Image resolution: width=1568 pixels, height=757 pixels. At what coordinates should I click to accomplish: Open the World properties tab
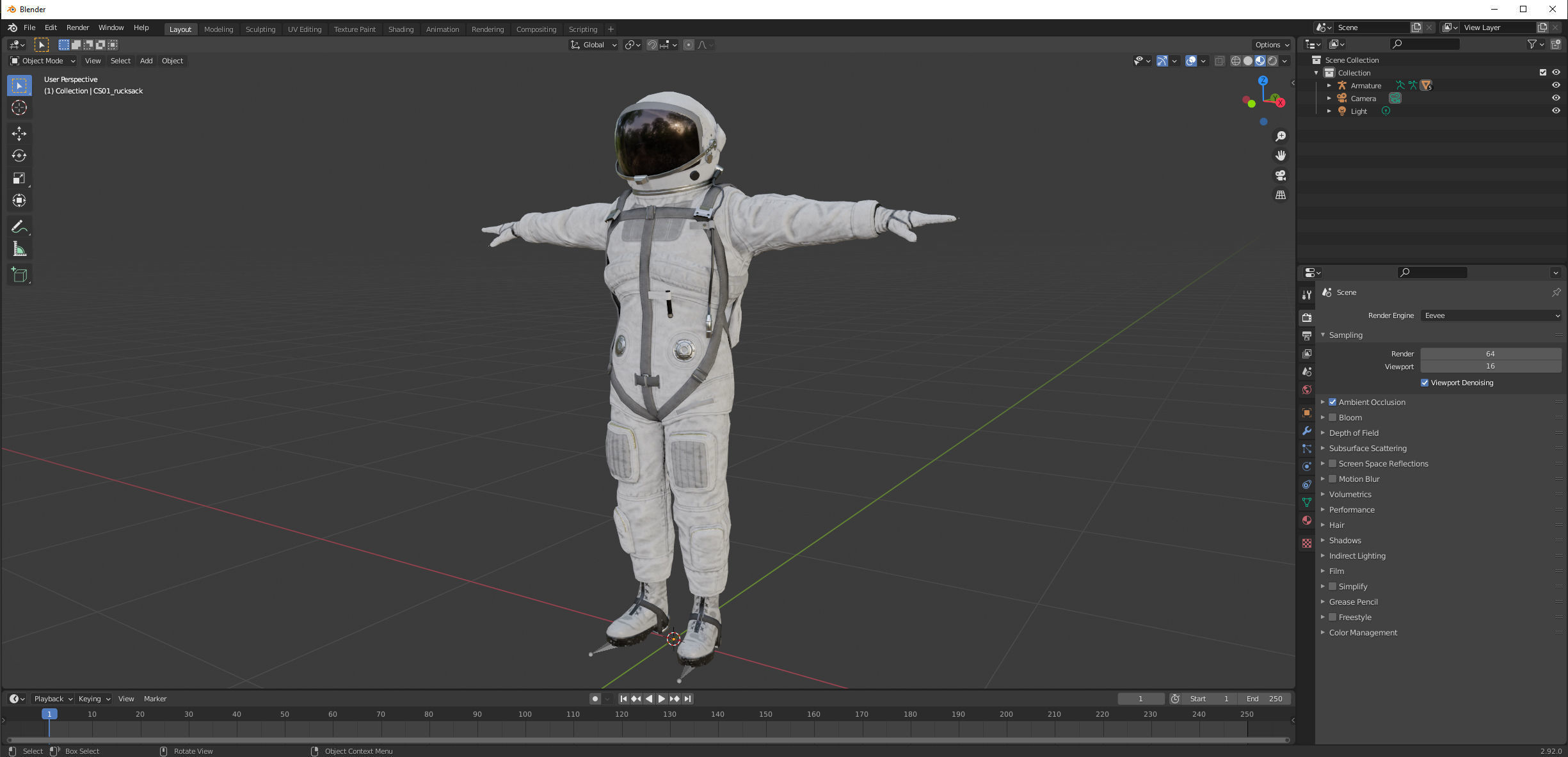click(1307, 389)
